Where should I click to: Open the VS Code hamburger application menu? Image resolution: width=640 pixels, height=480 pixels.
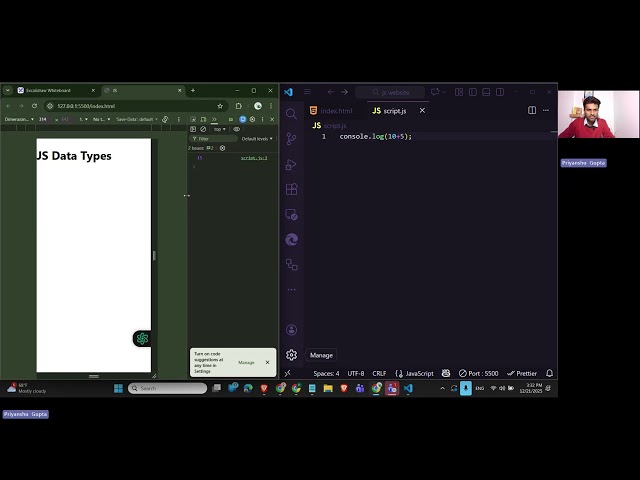(307, 92)
